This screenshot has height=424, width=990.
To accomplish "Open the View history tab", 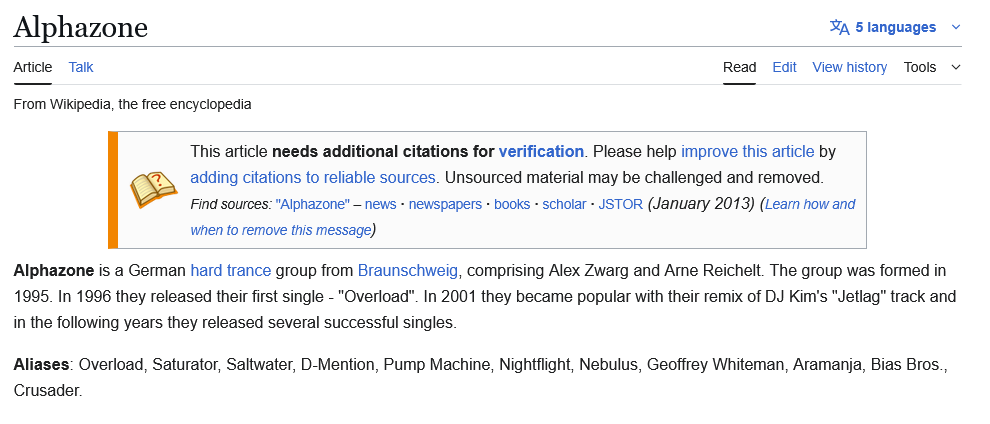I will point(849,67).
